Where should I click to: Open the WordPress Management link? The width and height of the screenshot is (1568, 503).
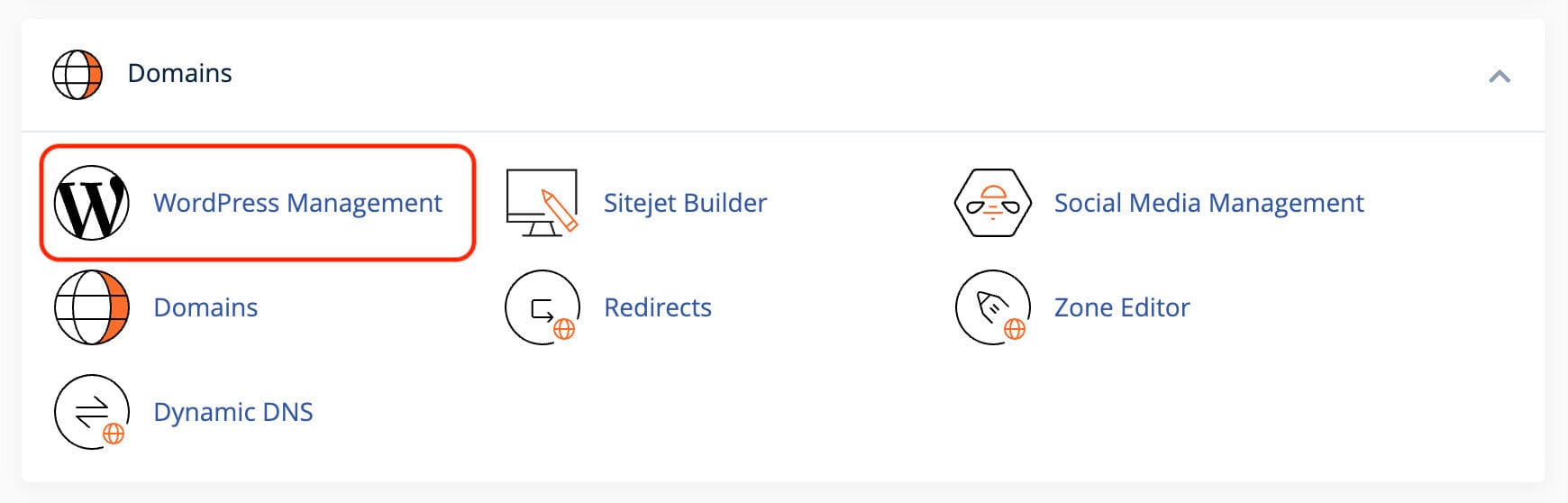pyautogui.click(x=297, y=203)
